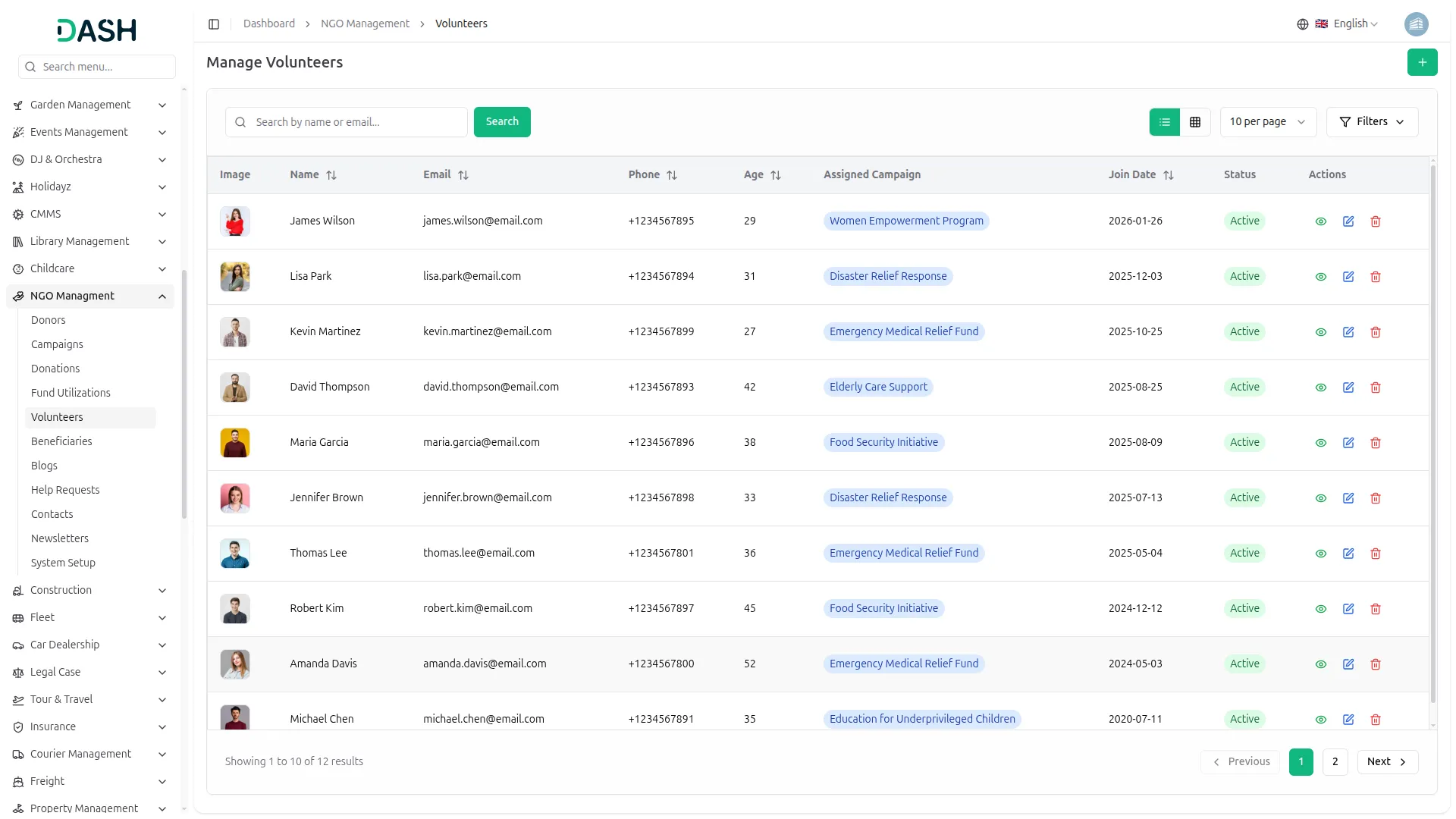Toggle the sidebar collapse icon
Screen dimensions: 1456x819
(x=214, y=24)
